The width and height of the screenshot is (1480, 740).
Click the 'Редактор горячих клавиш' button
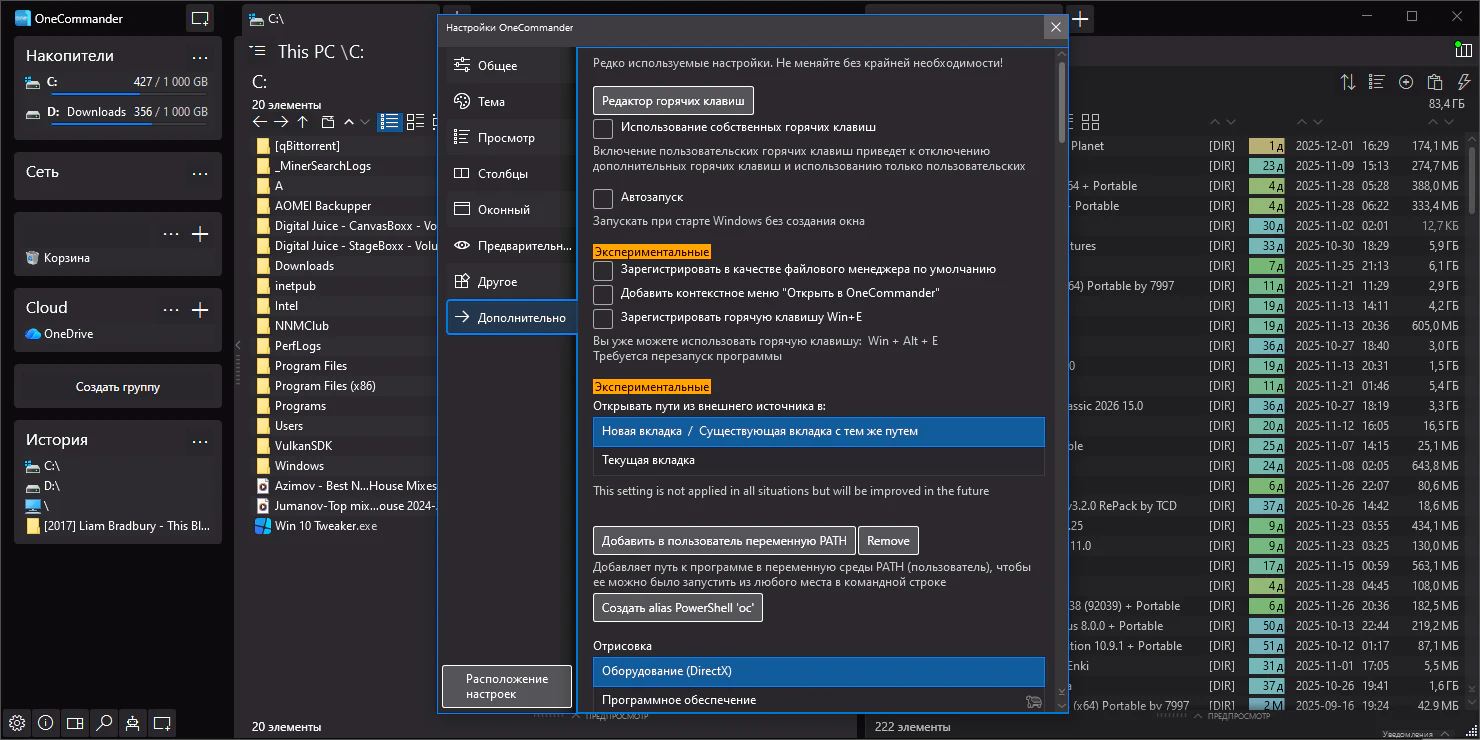tap(673, 101)
